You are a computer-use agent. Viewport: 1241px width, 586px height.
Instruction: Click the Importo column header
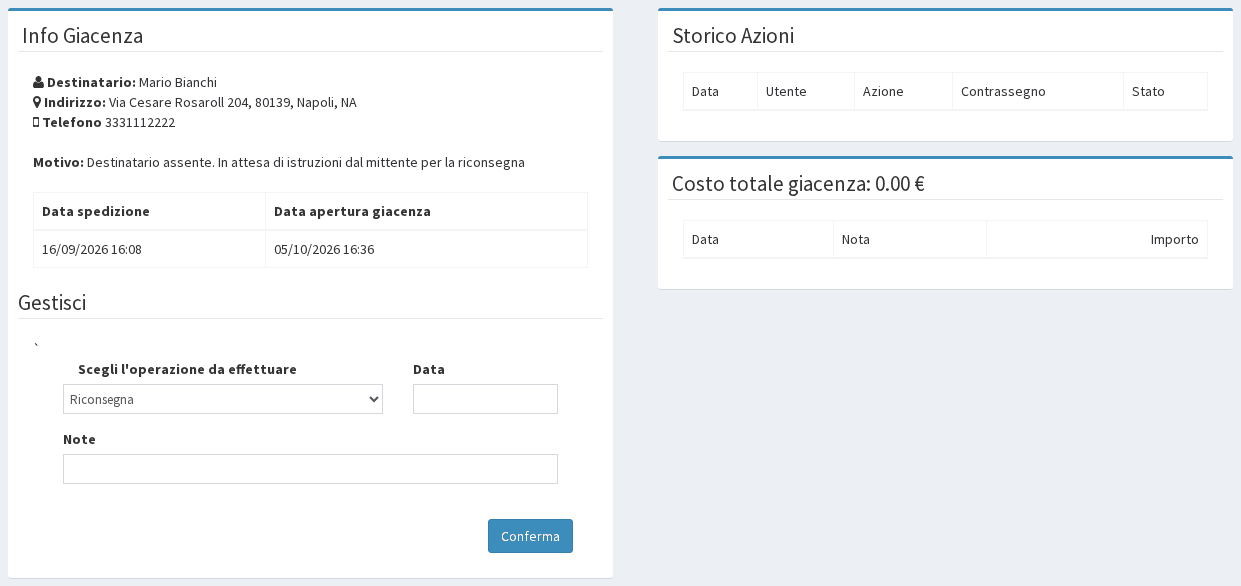1097,239
